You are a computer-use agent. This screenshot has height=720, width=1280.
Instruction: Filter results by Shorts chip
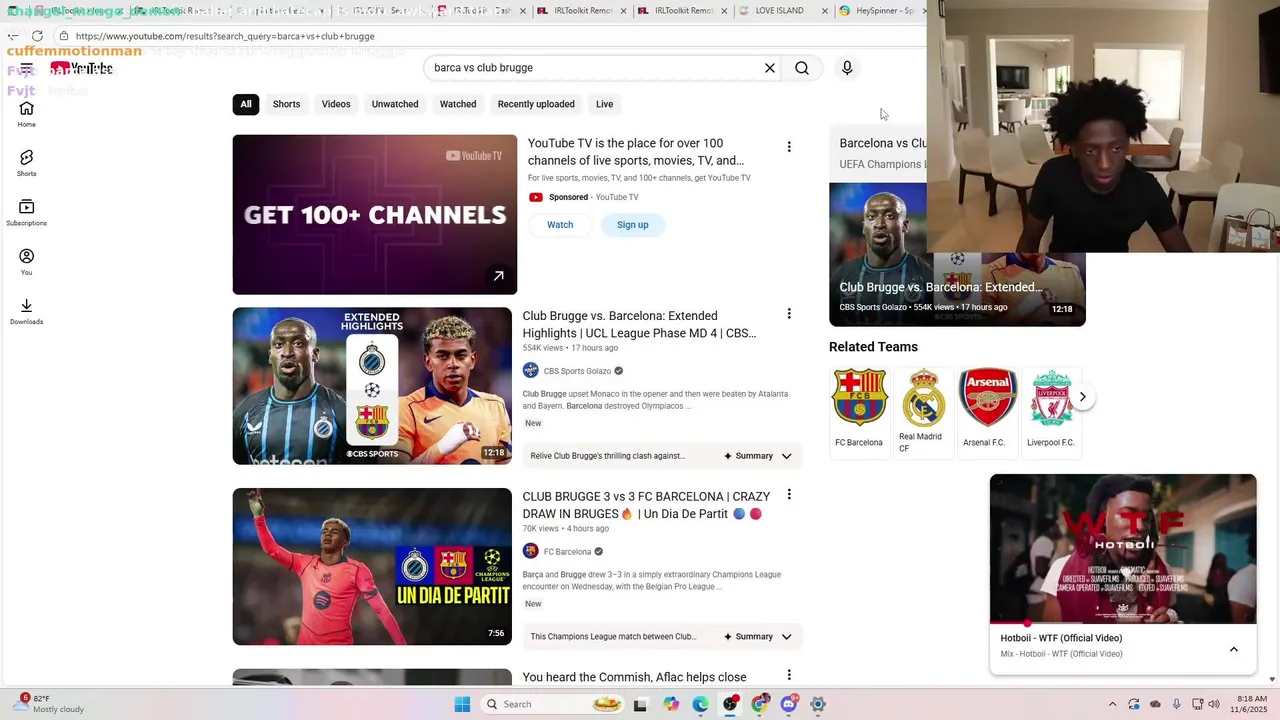coord(287,104)
